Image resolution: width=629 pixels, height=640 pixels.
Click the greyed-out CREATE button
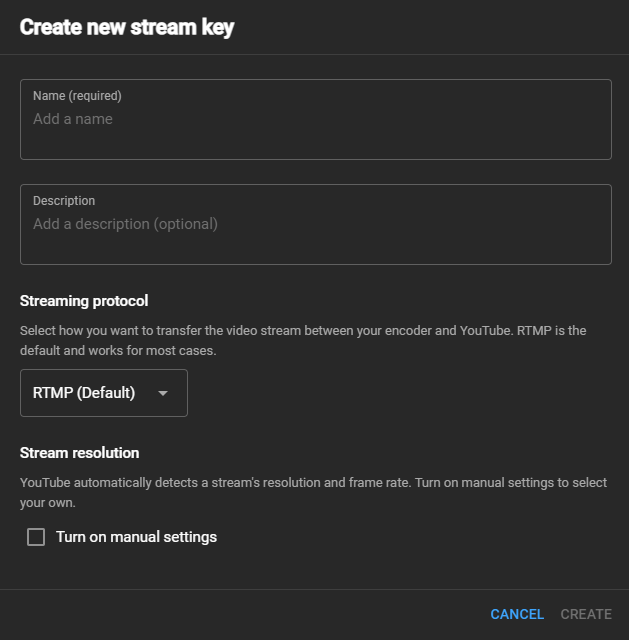586,614
